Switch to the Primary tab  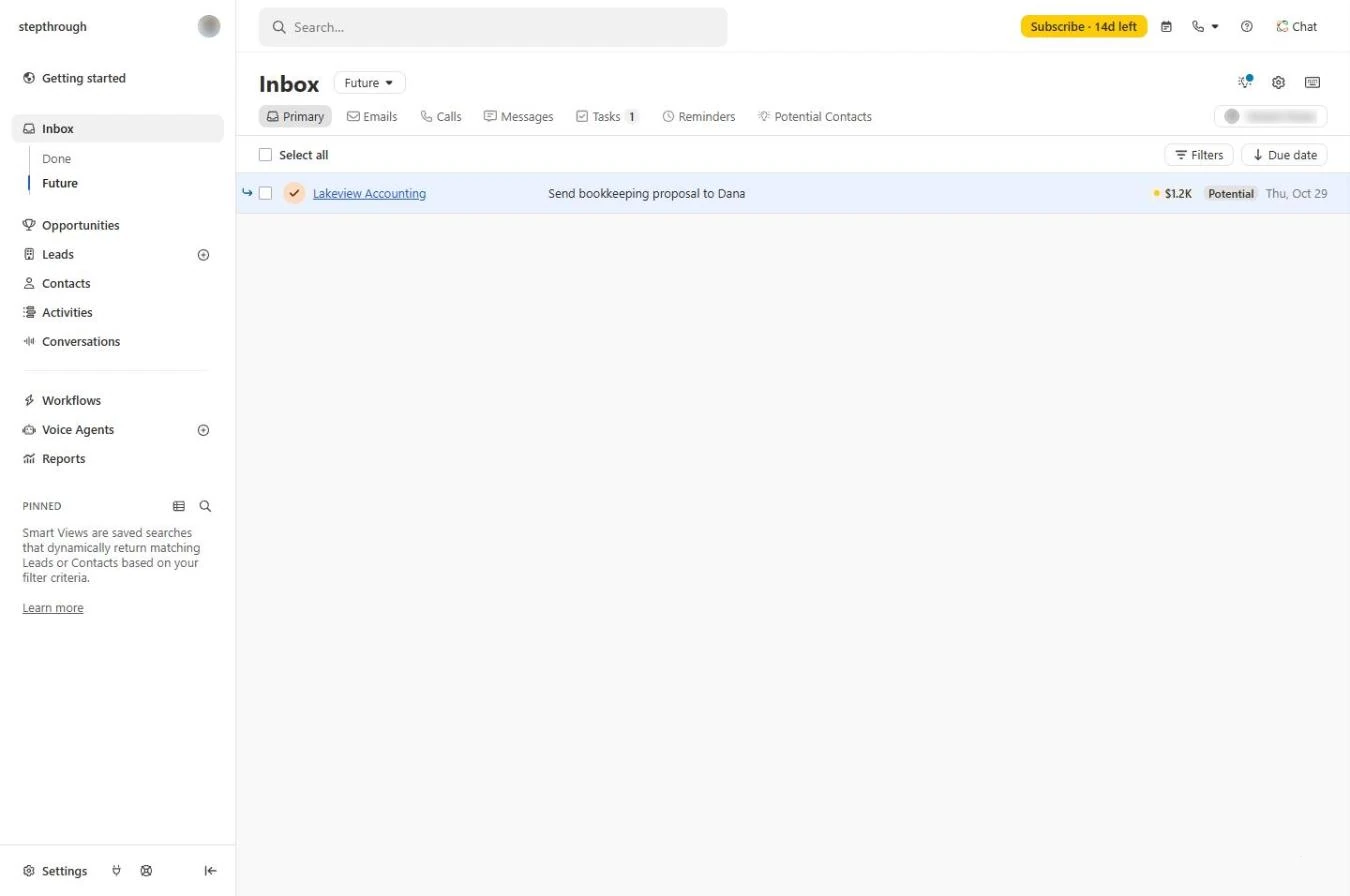(x=295, y=117)
